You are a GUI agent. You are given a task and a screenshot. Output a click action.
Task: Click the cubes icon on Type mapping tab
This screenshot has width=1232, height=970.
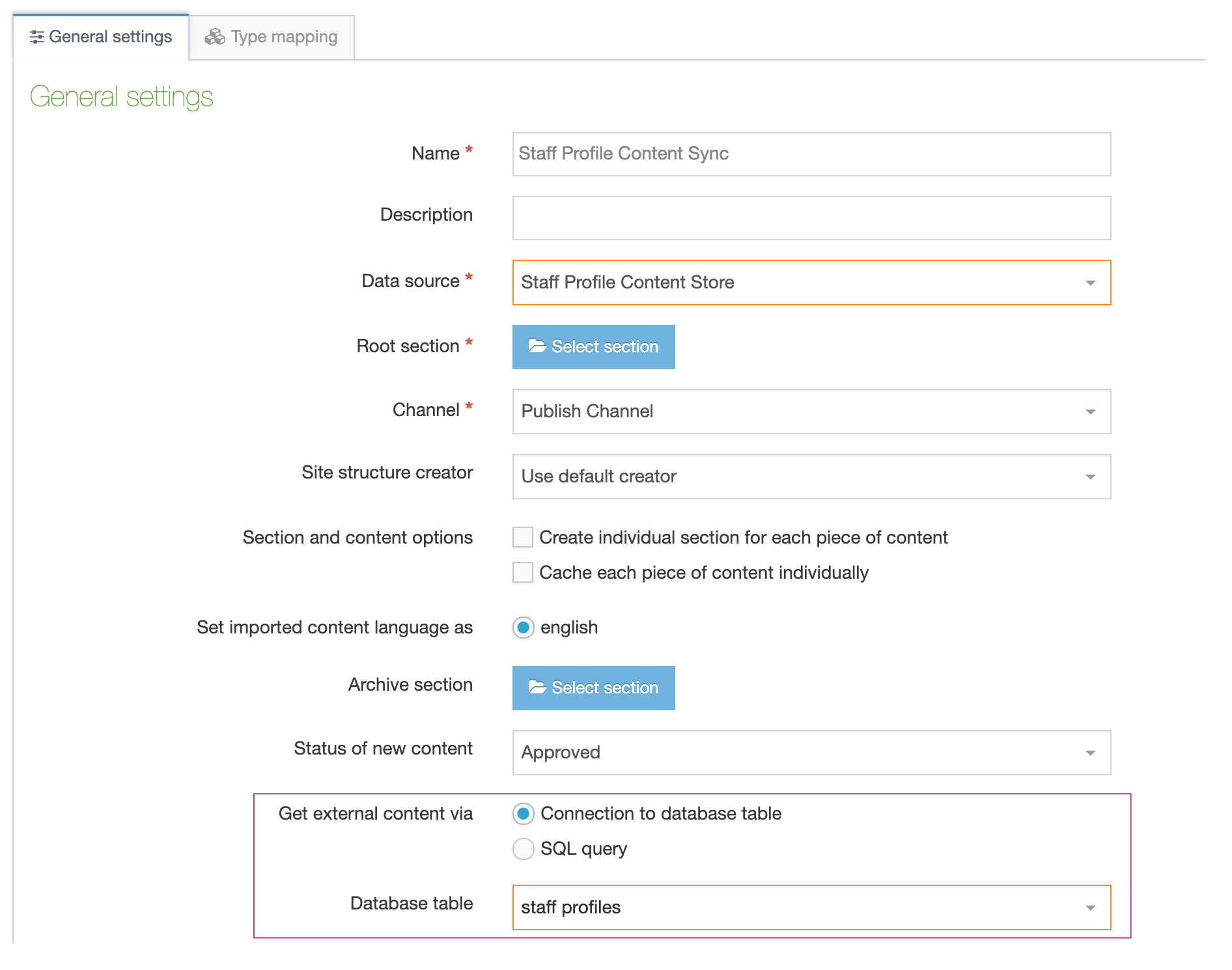[214, 37]
